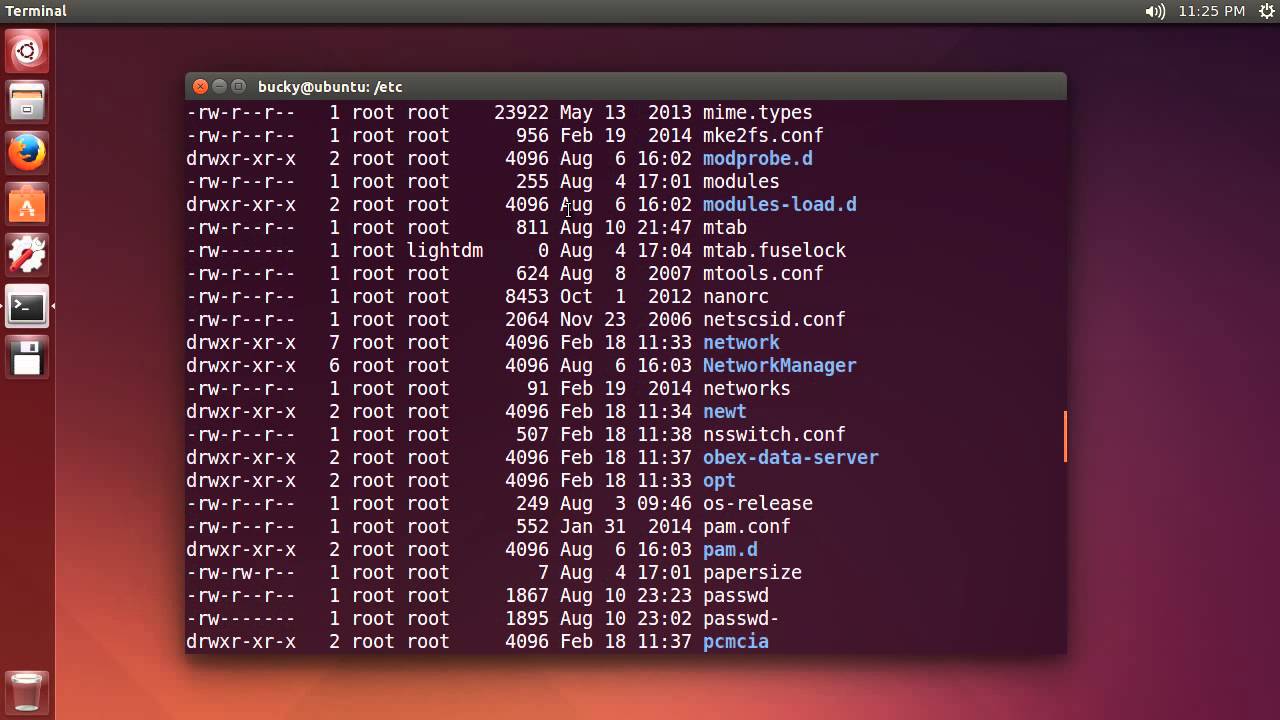This screenshot has width=1280, height=720.
Task: Select the pam.d directory name
Action: 730,549
